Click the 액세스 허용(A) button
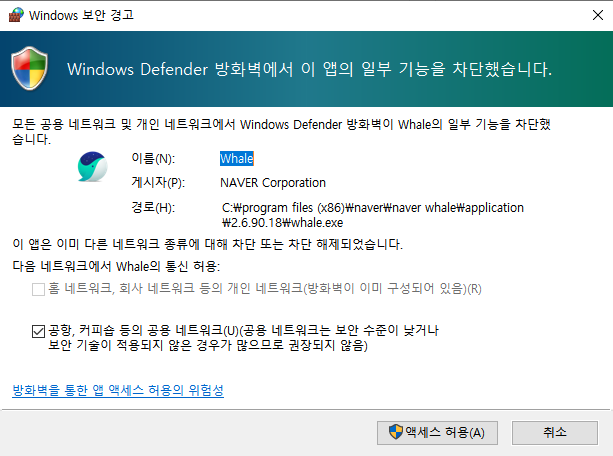This screenshot has height=456, width=613. [x=437, y=433]
